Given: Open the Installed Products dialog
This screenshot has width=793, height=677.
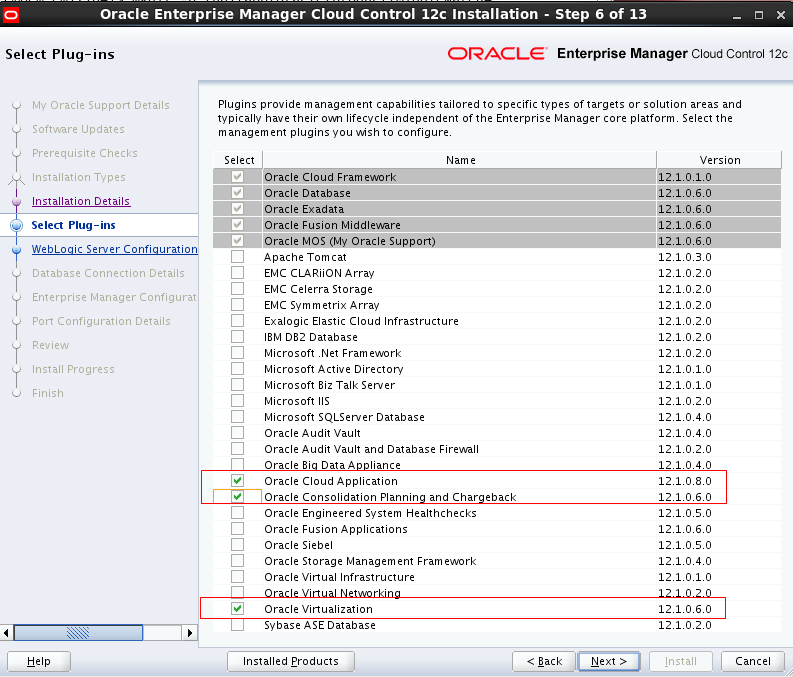Looking at the screenshot, I should pyautogui.click(x=291, y=661).
